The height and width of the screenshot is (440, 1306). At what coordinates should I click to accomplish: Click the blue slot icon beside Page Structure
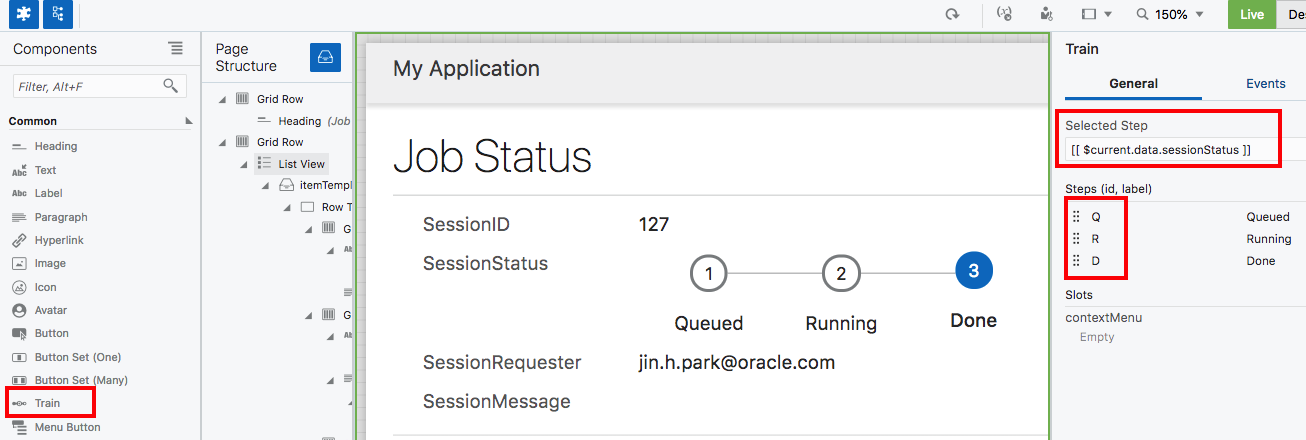click(325, 58)
